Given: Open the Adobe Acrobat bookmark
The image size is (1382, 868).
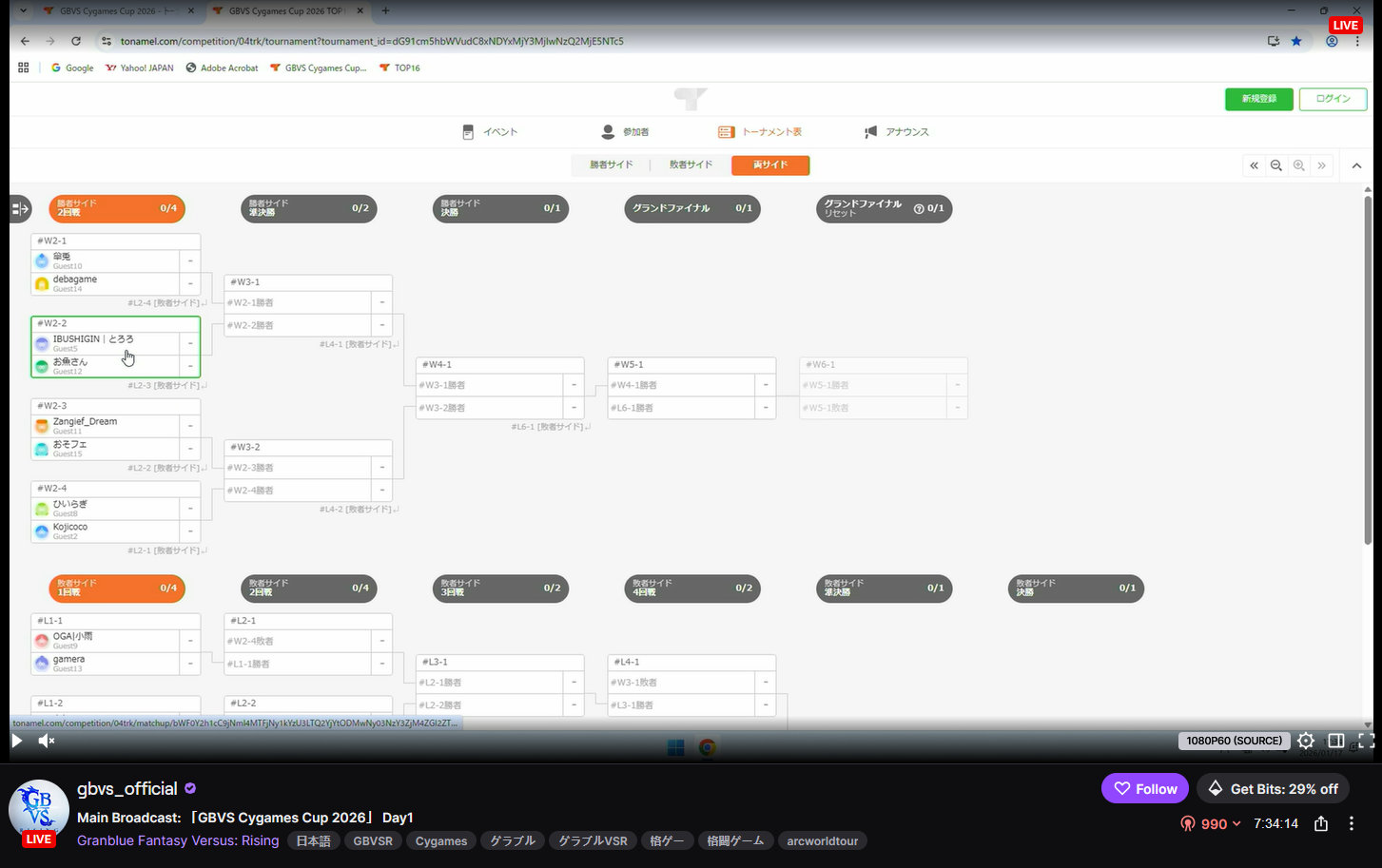Looking at the screenshot, I should point(222,68).
